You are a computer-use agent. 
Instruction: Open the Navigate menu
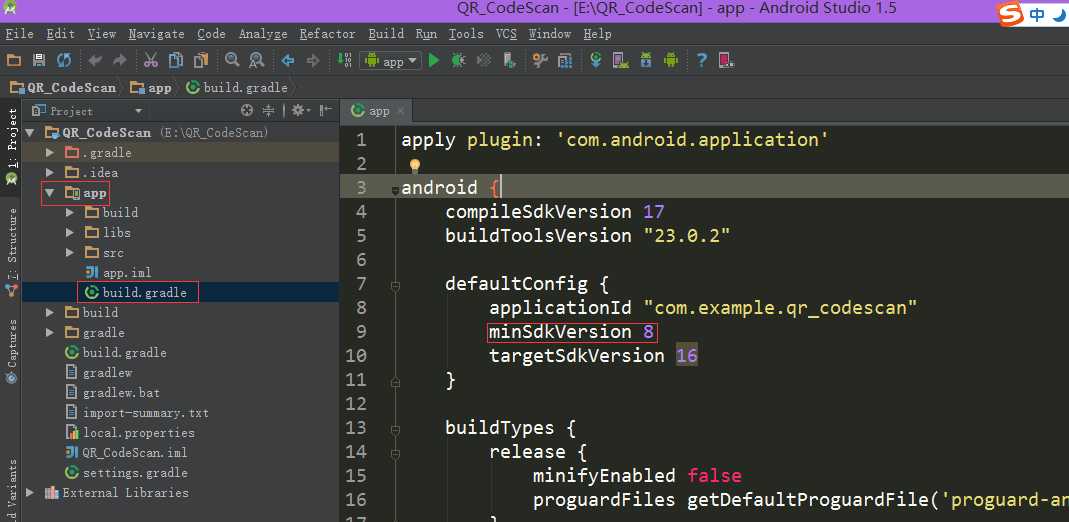coord(156,33)
